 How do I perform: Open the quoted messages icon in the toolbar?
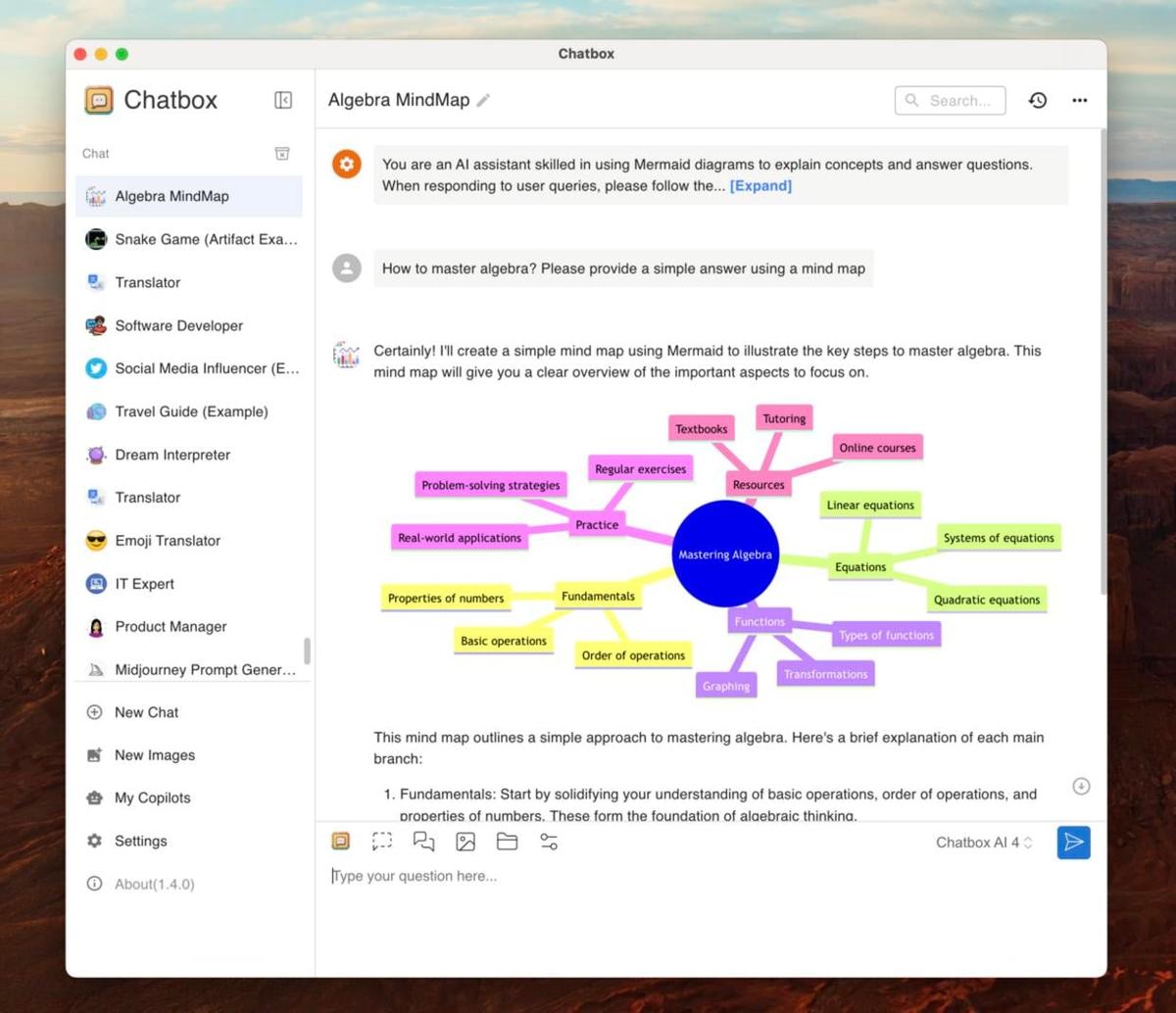pyautogui.click(x=422, y=841)
